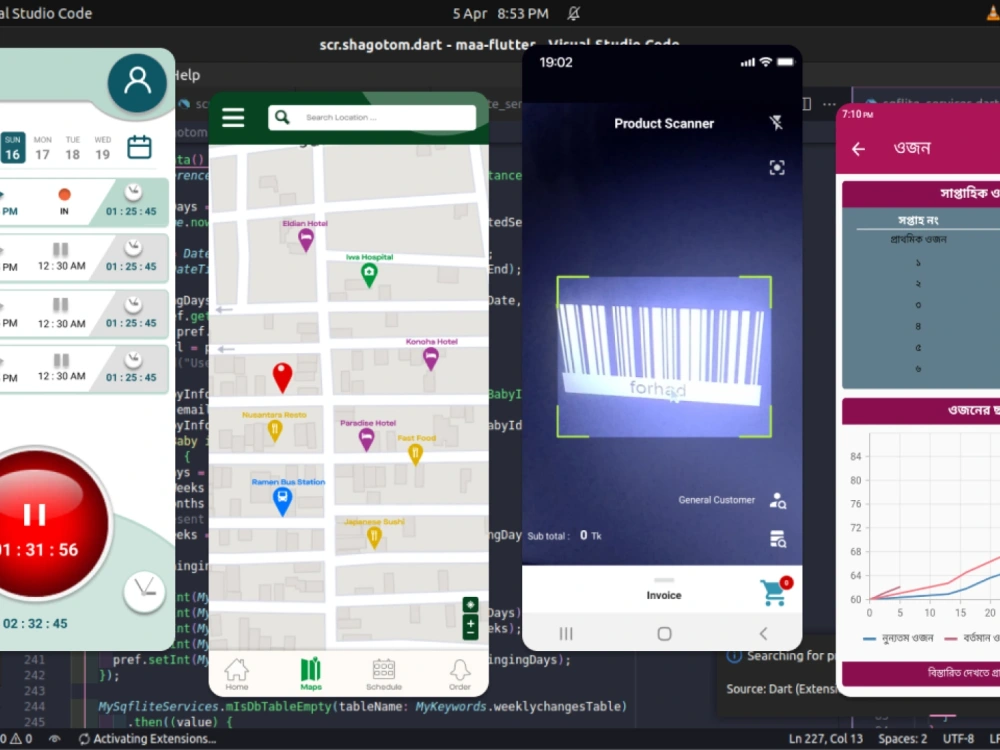Open the product list search icon above Invoice
This screenshot has height=750, width=1000.
coord(778,537)
